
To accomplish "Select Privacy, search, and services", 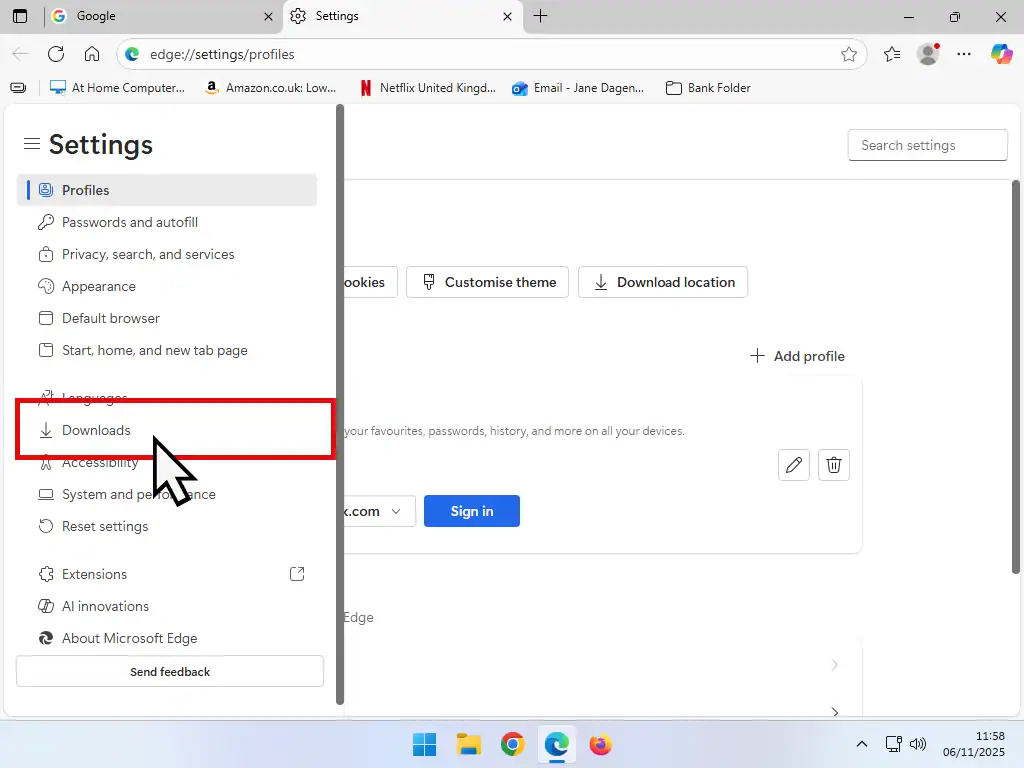I will tap(148, 254).
